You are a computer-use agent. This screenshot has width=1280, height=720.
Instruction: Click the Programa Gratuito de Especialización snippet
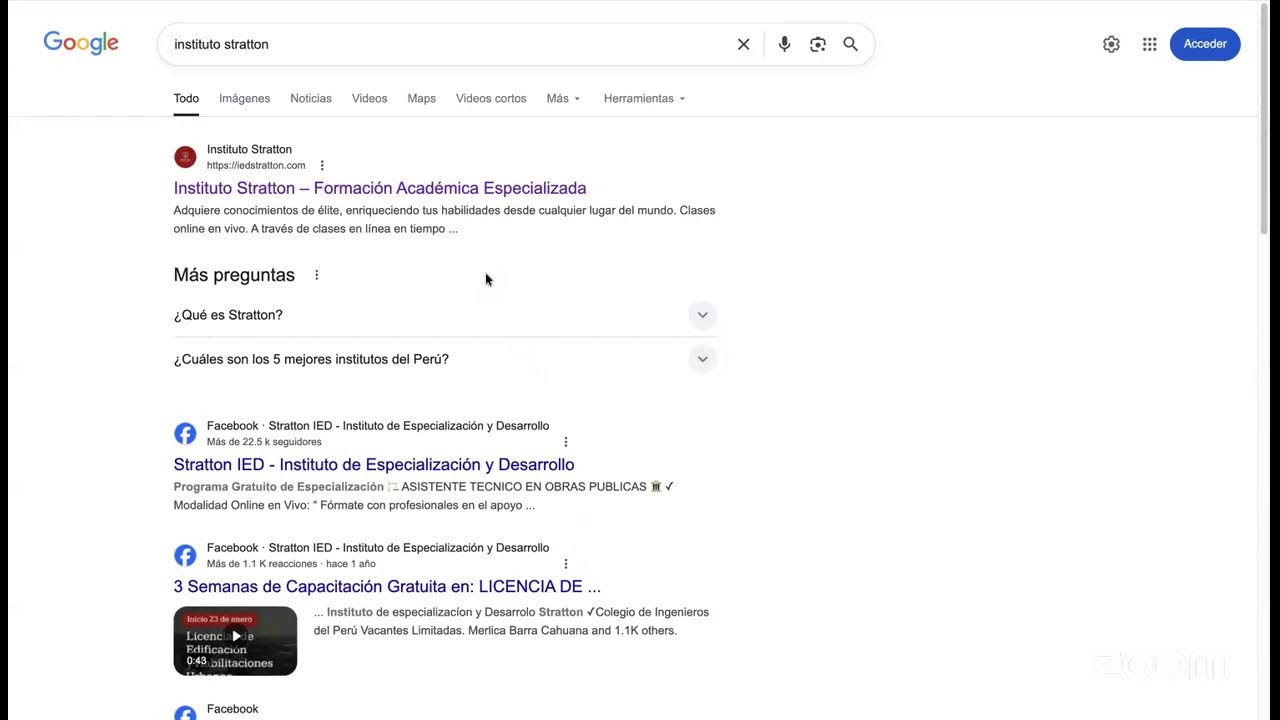coord(424,496)
